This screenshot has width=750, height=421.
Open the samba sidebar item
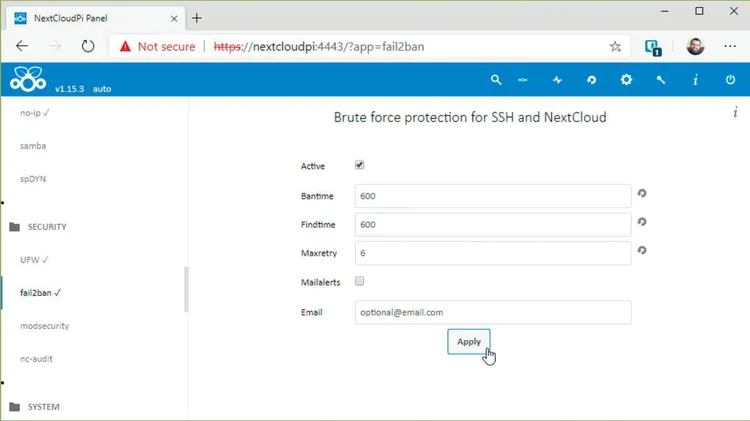tap(33, 146)
